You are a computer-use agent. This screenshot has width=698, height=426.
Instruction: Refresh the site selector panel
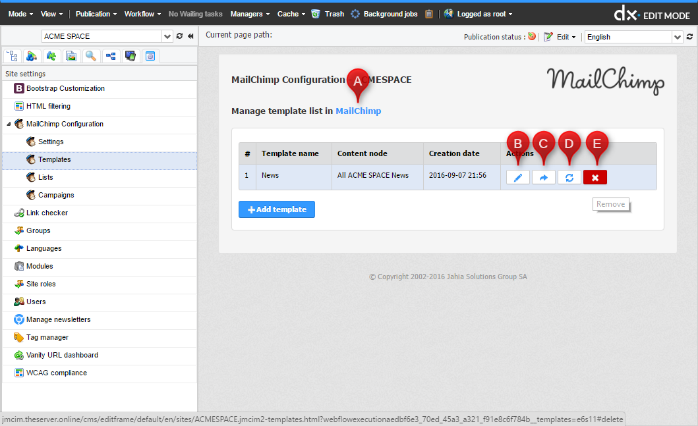(179, 36)
